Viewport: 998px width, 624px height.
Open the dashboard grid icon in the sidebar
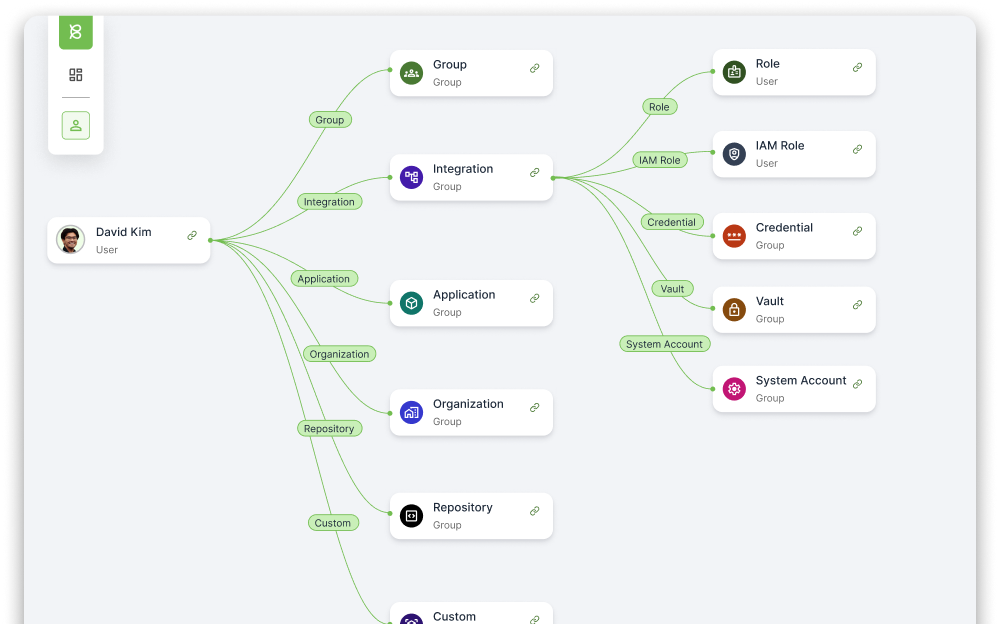75,74
